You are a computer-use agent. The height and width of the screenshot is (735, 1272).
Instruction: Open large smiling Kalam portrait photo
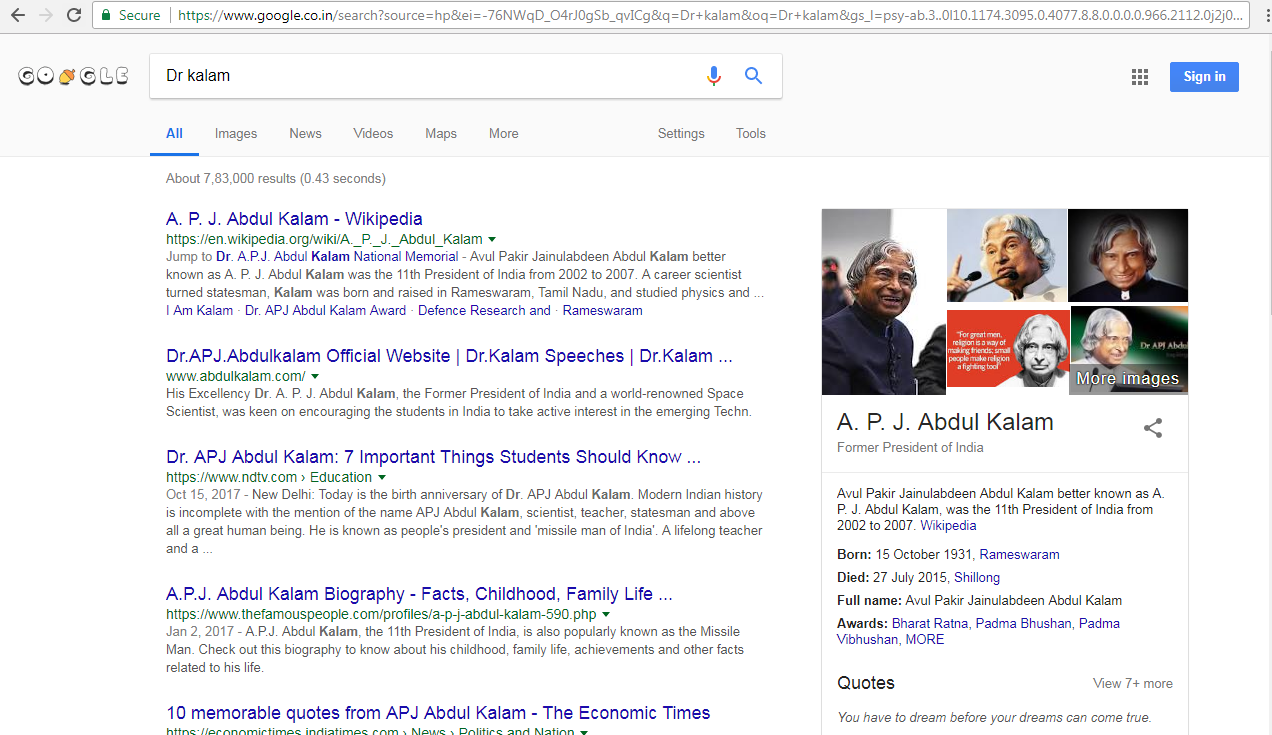884,302
